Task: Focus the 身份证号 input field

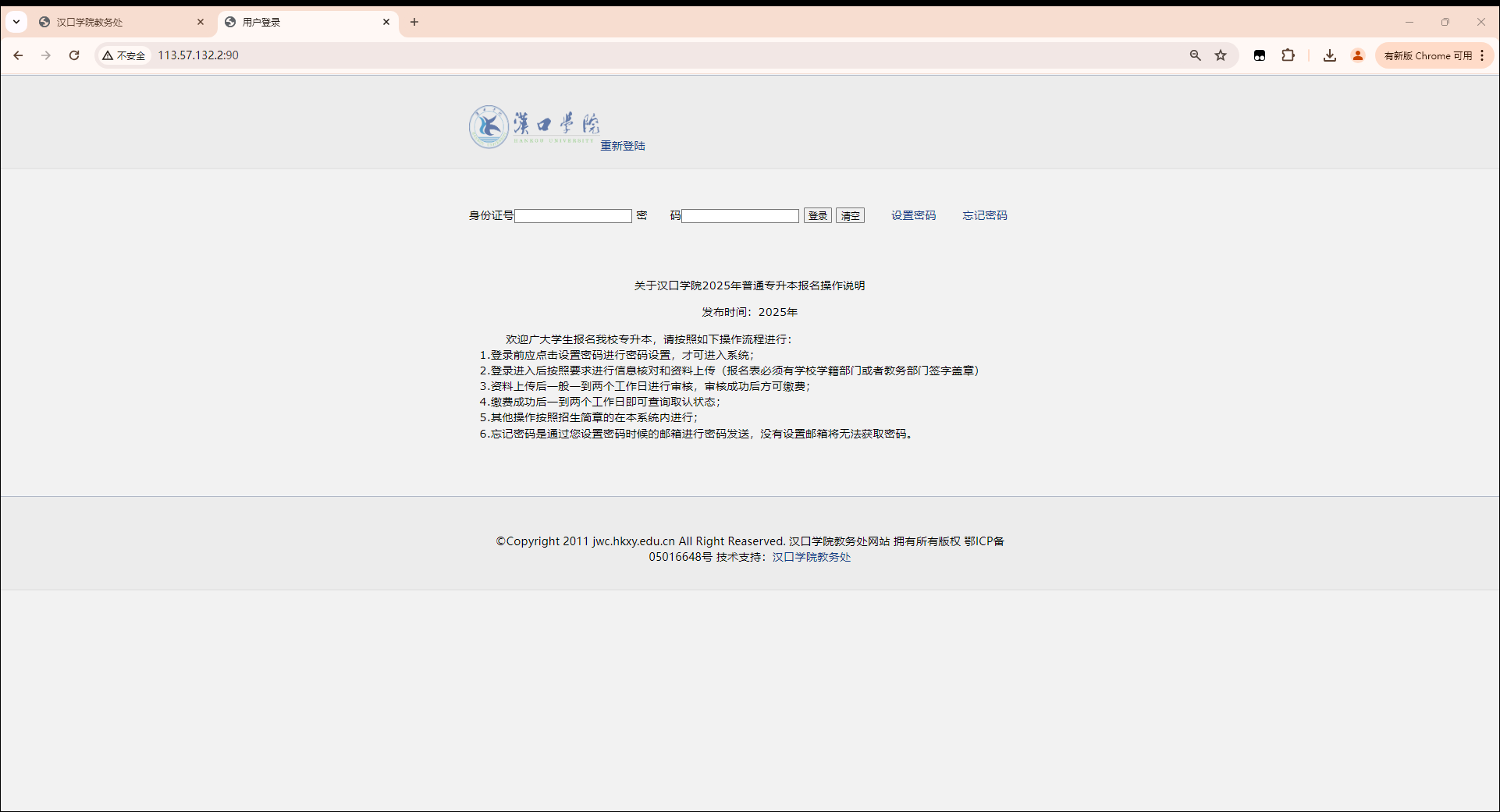Action: click(573, 216)
